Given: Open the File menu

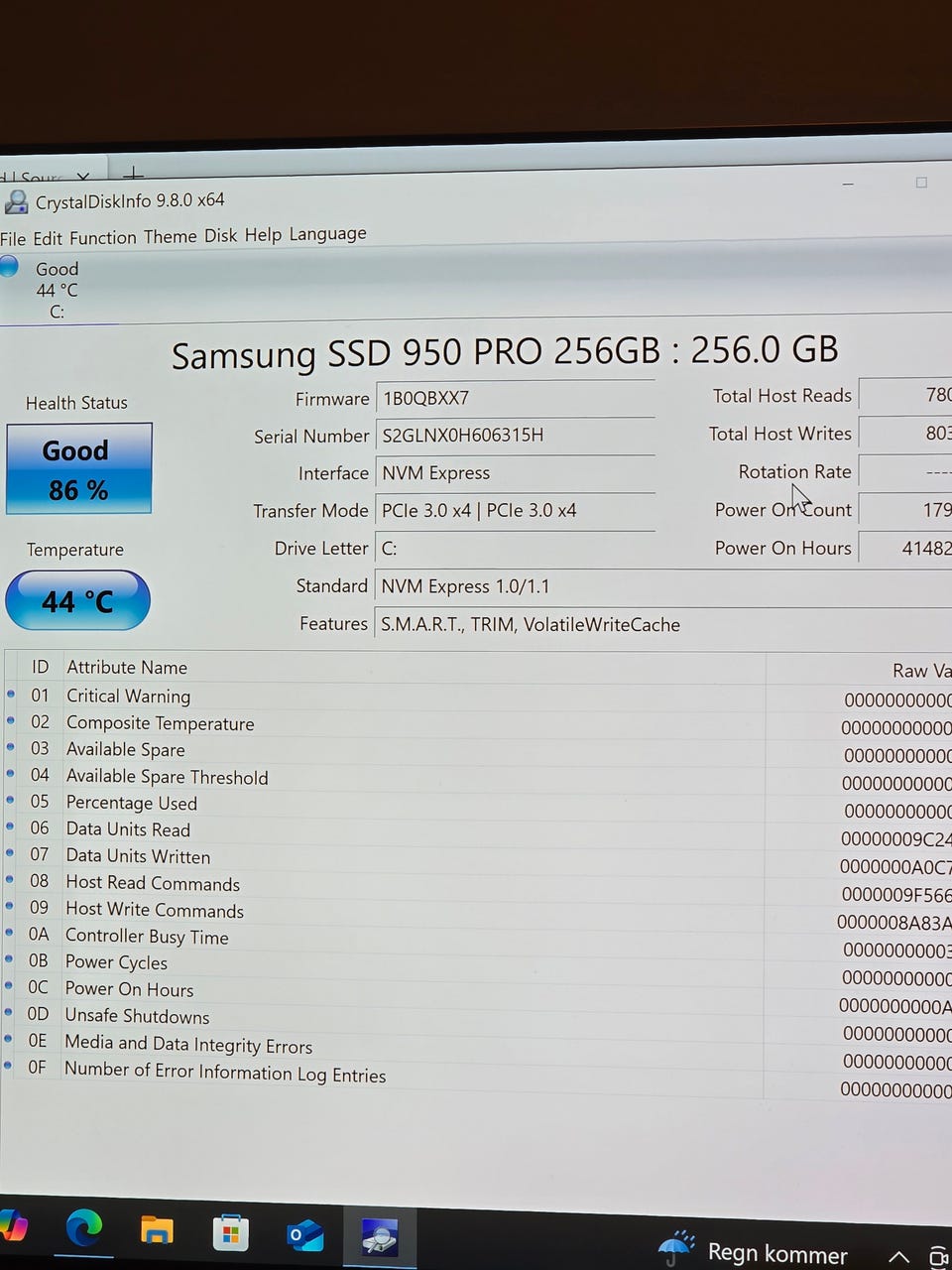Looking at the screenshot, I should coord(13,239).
